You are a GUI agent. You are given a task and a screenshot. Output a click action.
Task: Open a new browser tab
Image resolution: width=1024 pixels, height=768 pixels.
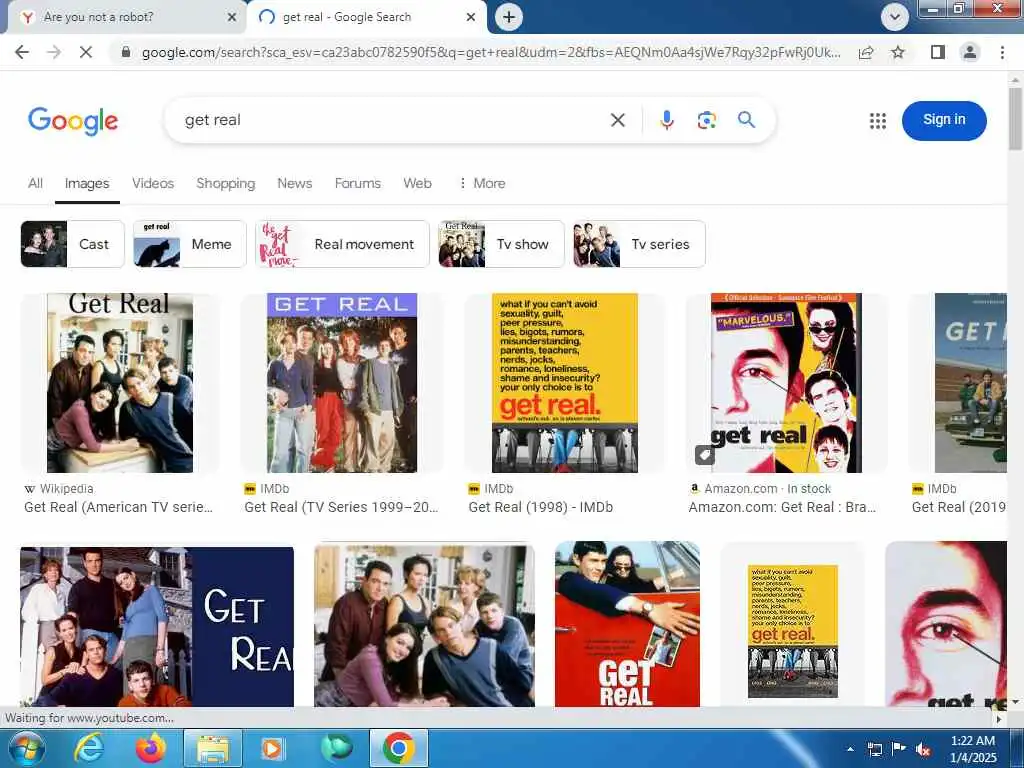click(x=509, y=17)
